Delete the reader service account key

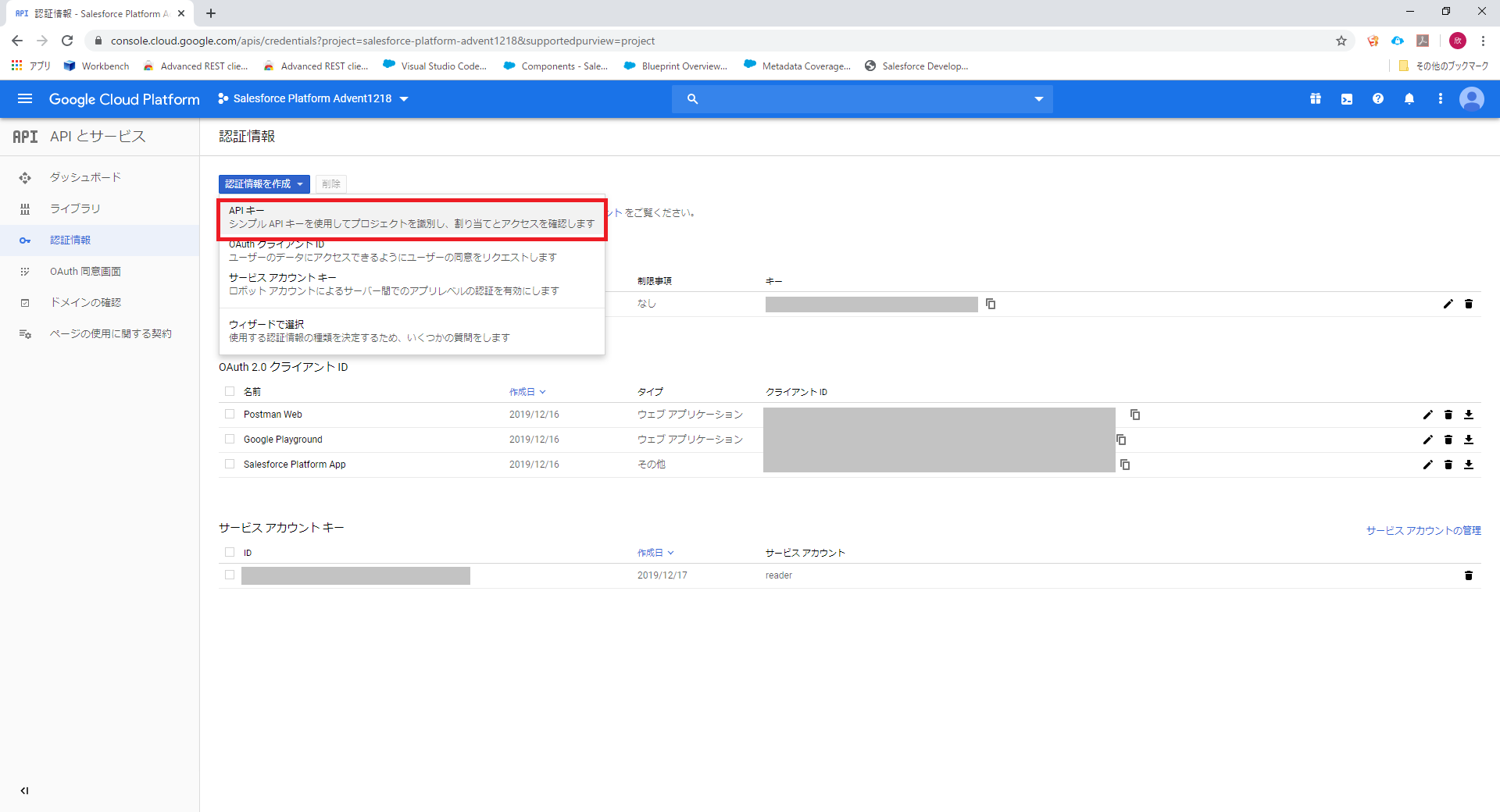[x=1469, y=575]
